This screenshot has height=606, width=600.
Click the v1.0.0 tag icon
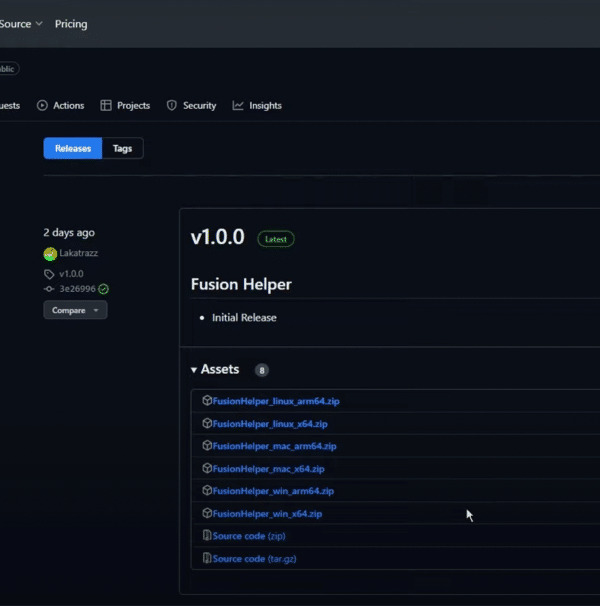pyautogui.click(x=49, y=274)
